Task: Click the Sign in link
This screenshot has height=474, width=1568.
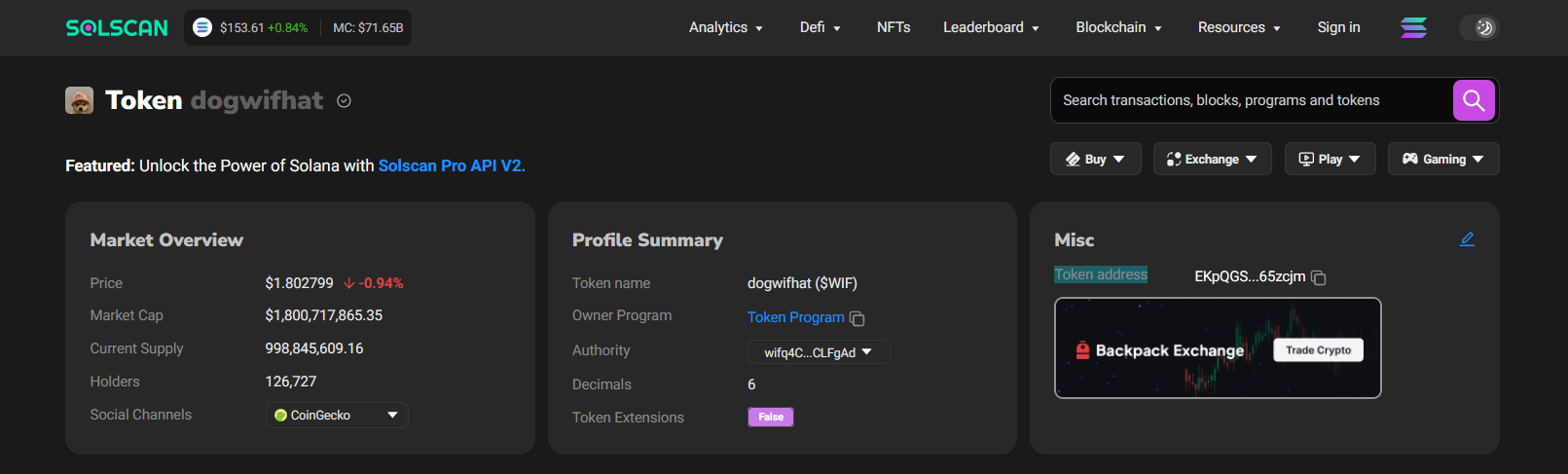Action: (x=1338, y=27)
